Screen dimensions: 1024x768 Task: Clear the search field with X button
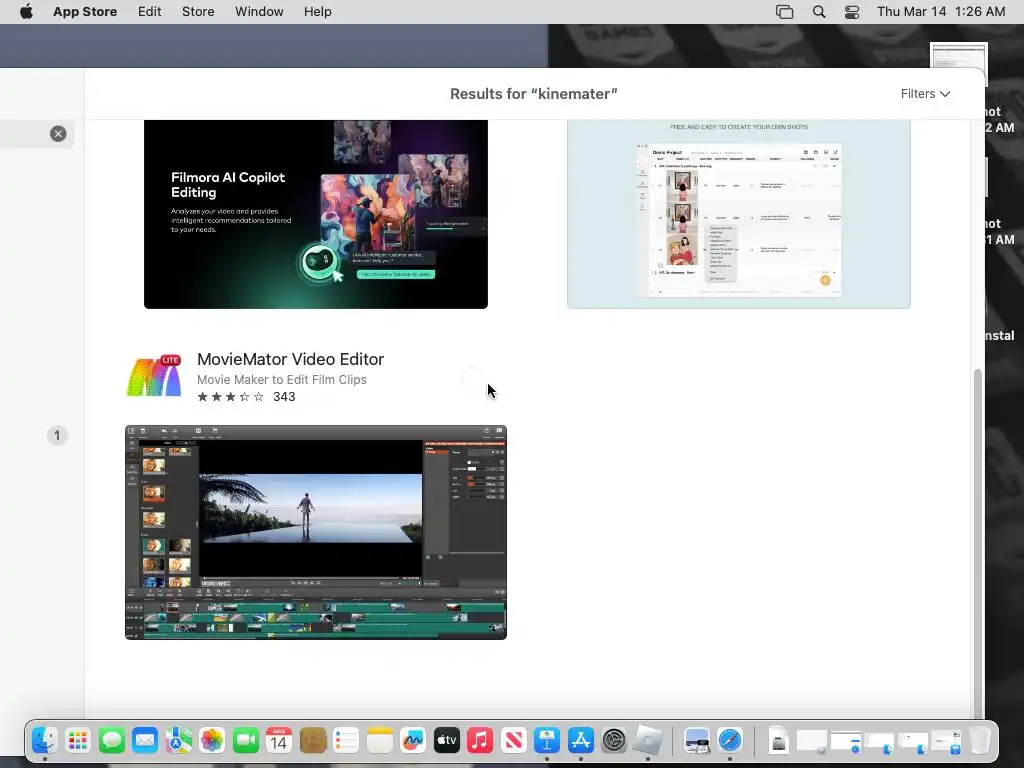(x=58, y=134)
